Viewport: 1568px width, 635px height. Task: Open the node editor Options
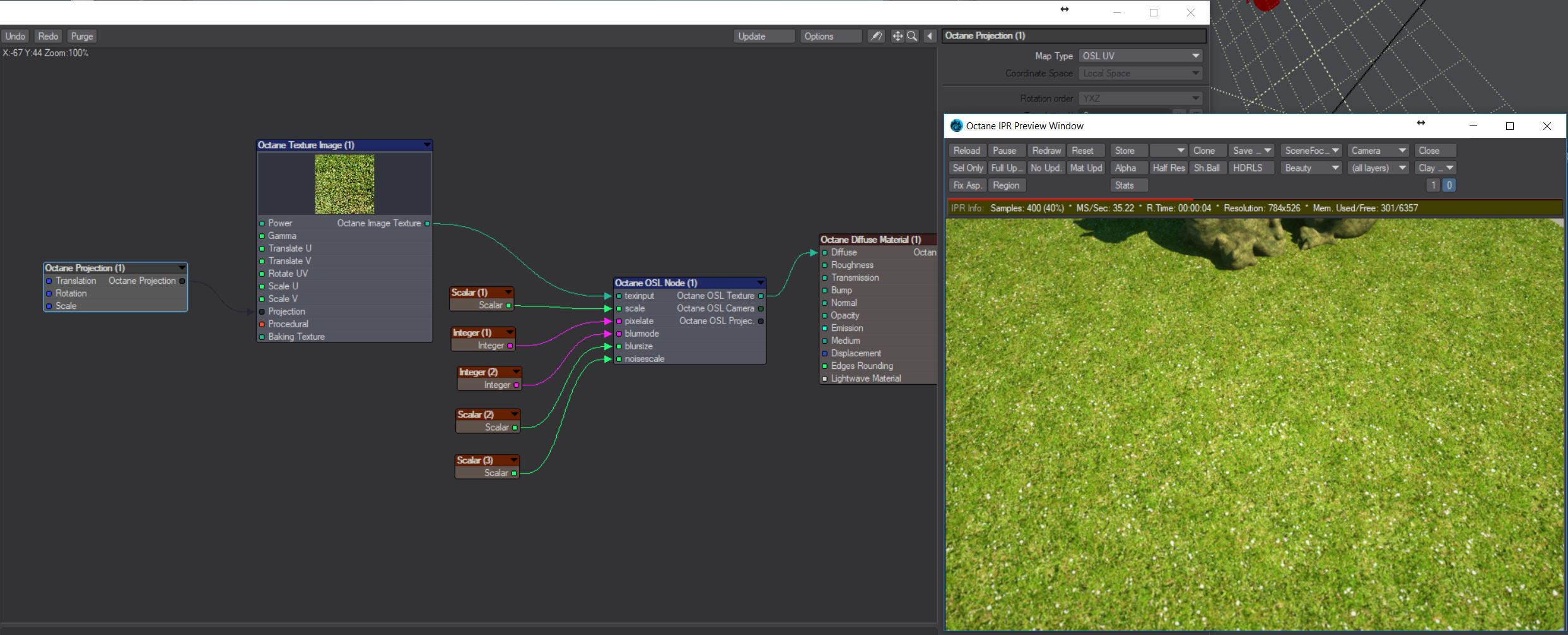831,37
